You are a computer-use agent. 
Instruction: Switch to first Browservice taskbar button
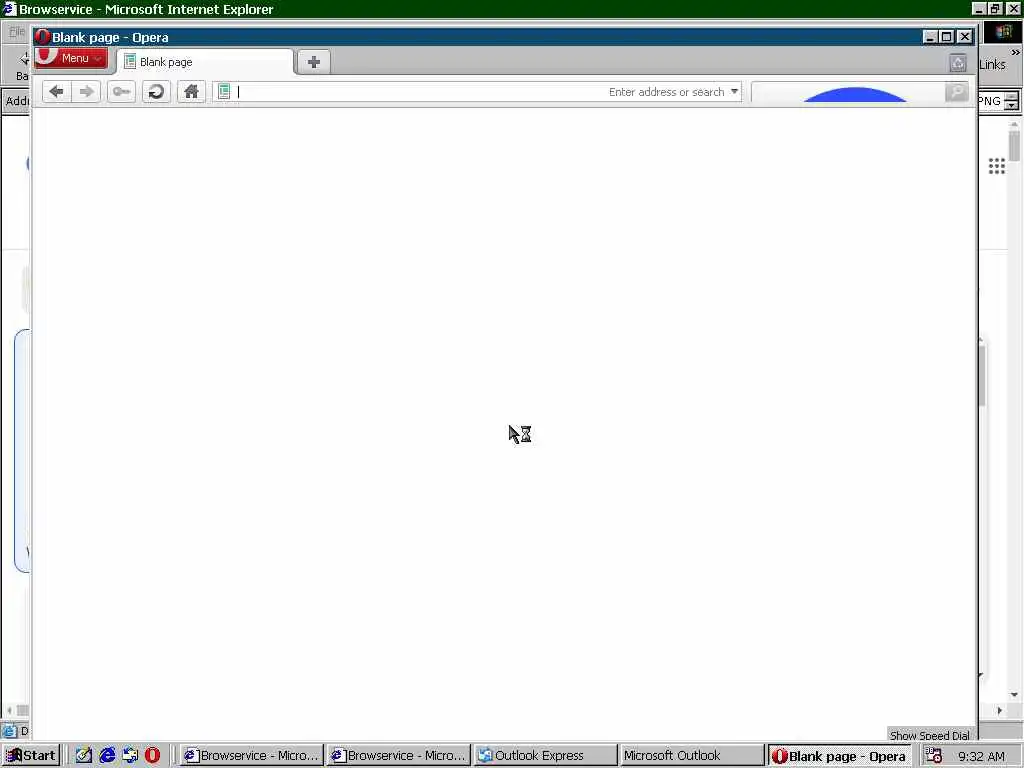pyautogui.click(x=251, y=756)
